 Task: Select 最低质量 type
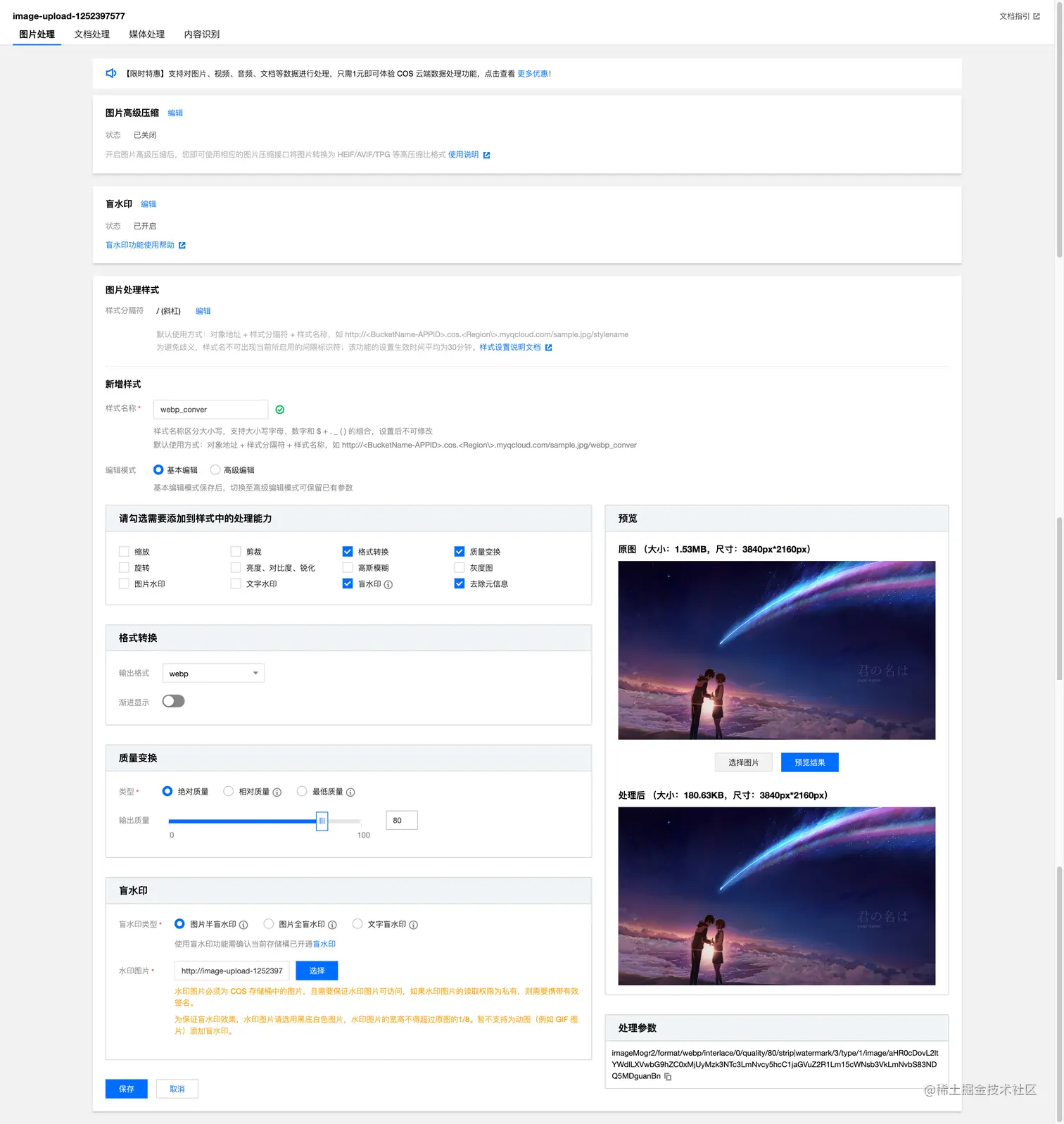[x=302, y=791]
